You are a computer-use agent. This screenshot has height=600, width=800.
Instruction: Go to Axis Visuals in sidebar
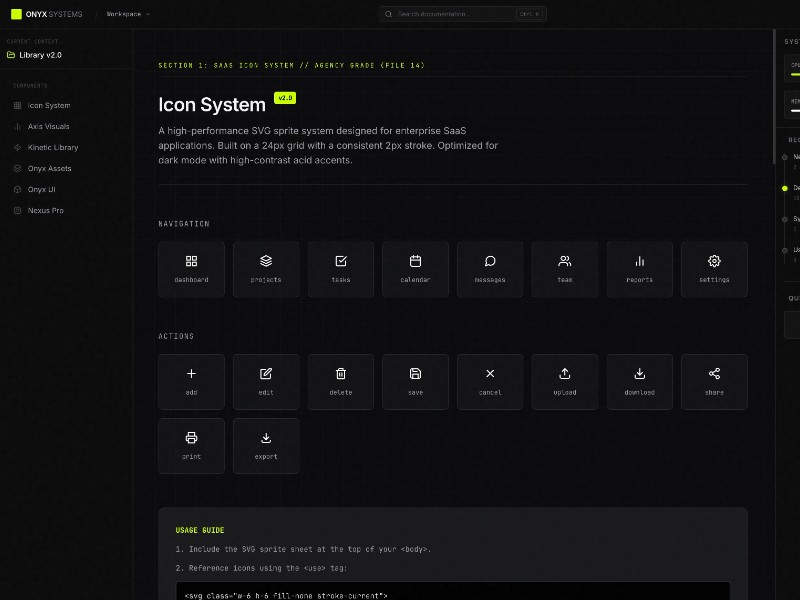48,127
